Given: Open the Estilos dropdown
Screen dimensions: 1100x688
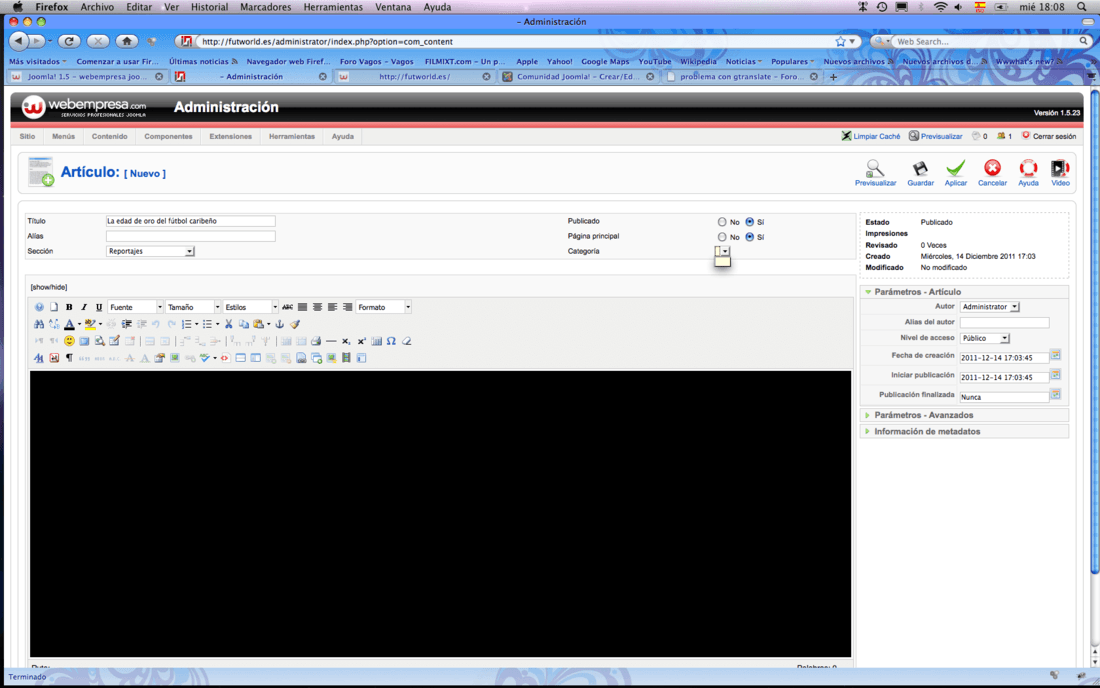Looking at the screenshot, I should tap(250, 307).
